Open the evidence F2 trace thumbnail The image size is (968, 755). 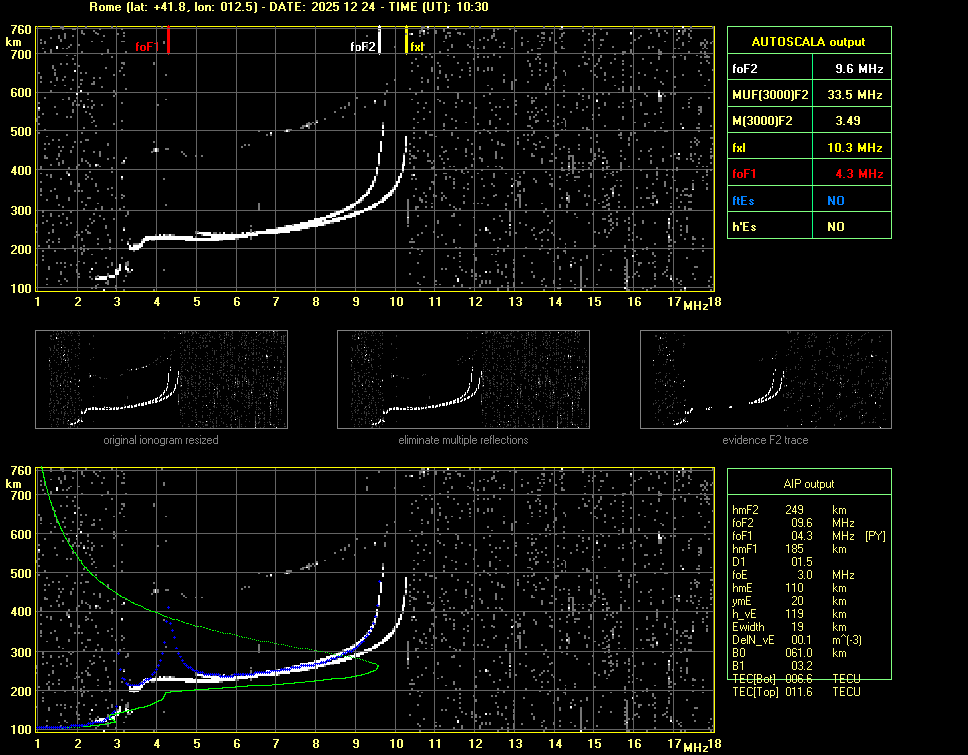click(765, 379)
